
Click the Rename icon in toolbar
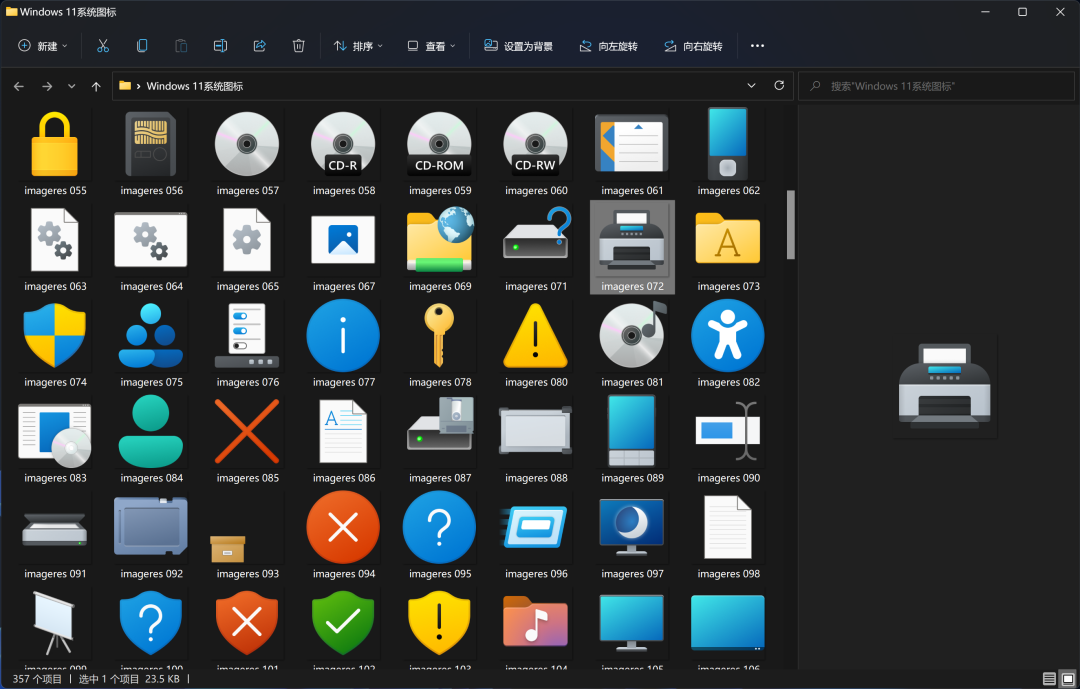220,46
